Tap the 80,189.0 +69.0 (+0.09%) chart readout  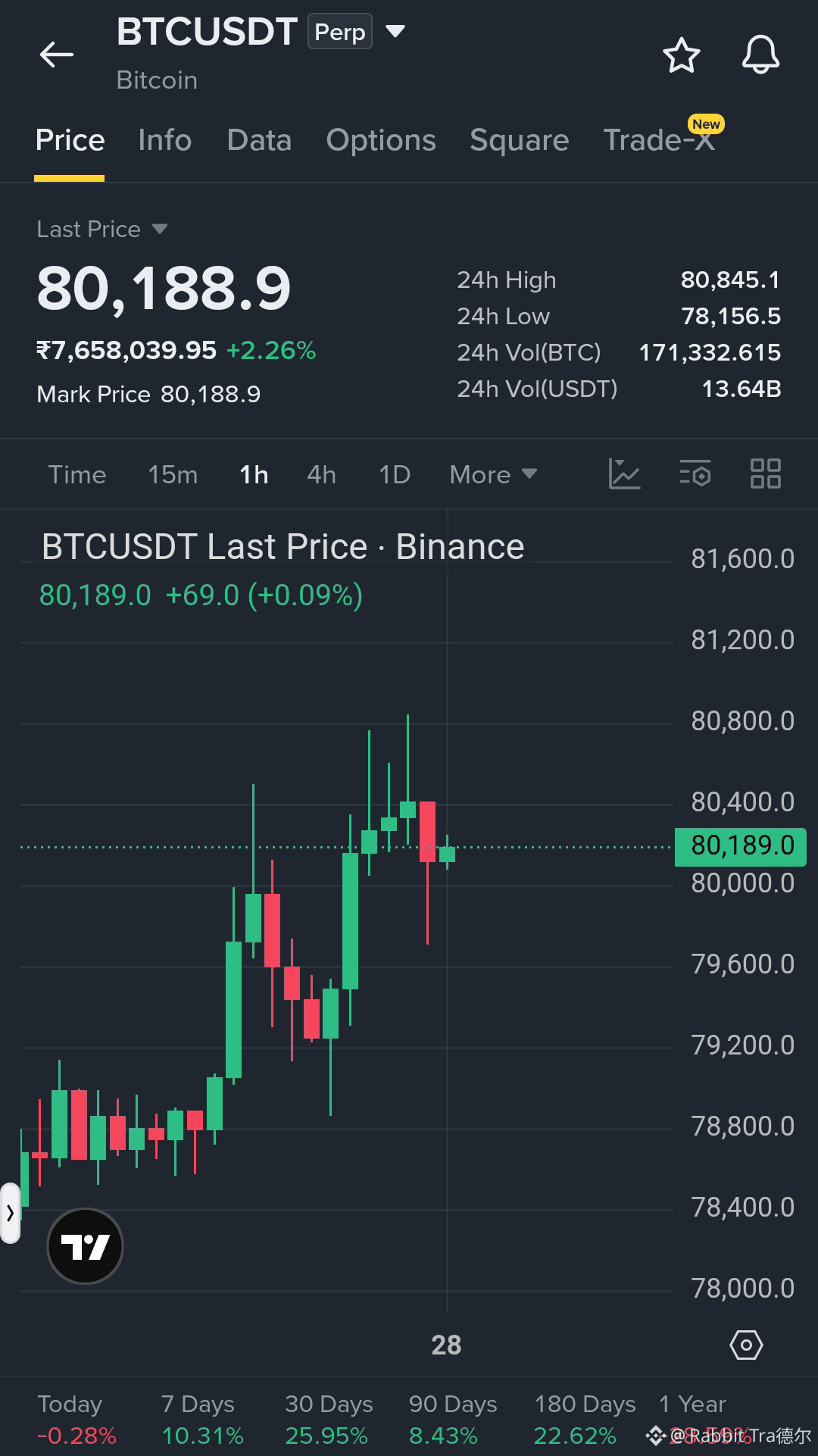pyautogui.click(x=201, y=595)
